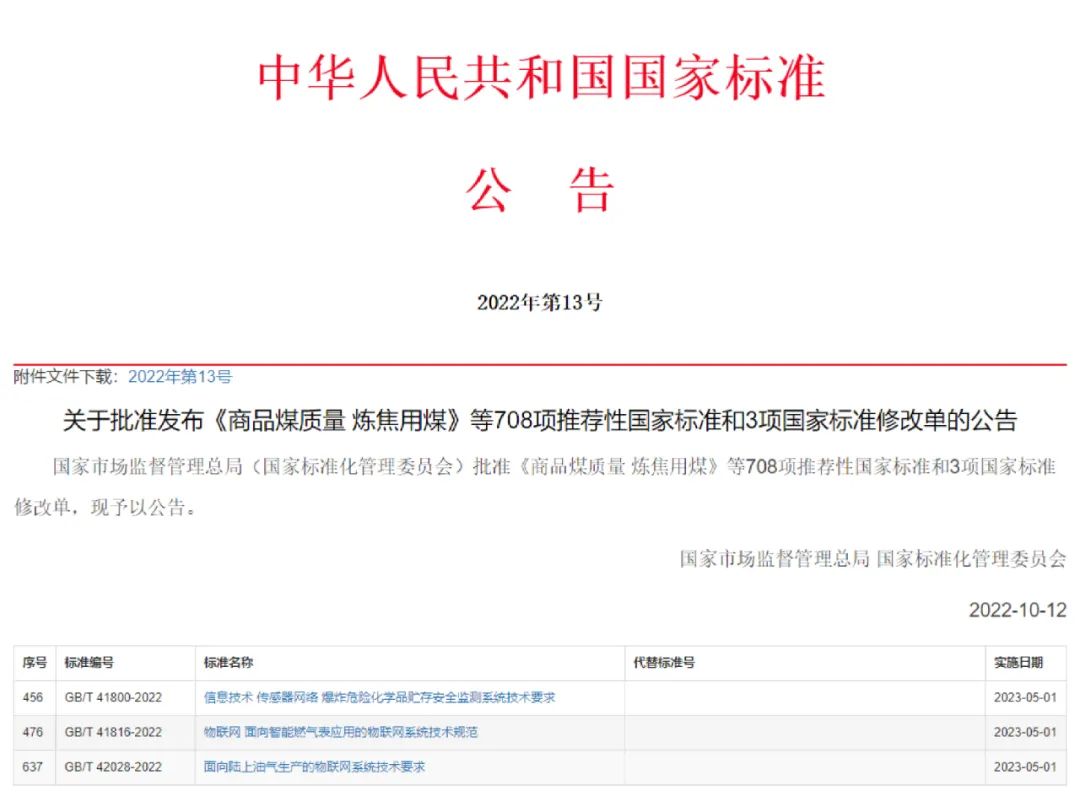The width and height of the screenshot is (1080, 807).
Task: Open the 2022年第13号 attachment download link
Action: click(180, 377)
